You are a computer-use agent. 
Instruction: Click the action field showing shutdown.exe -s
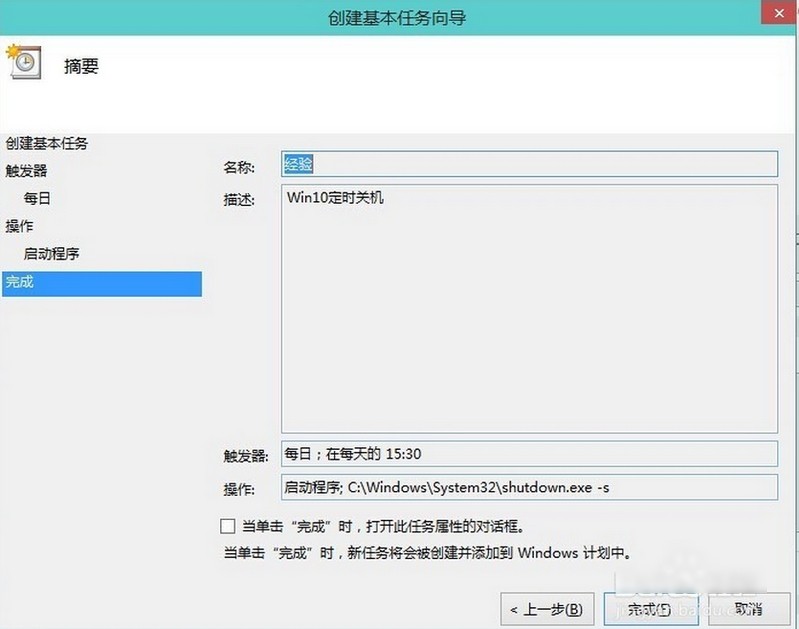coord(529,487)
